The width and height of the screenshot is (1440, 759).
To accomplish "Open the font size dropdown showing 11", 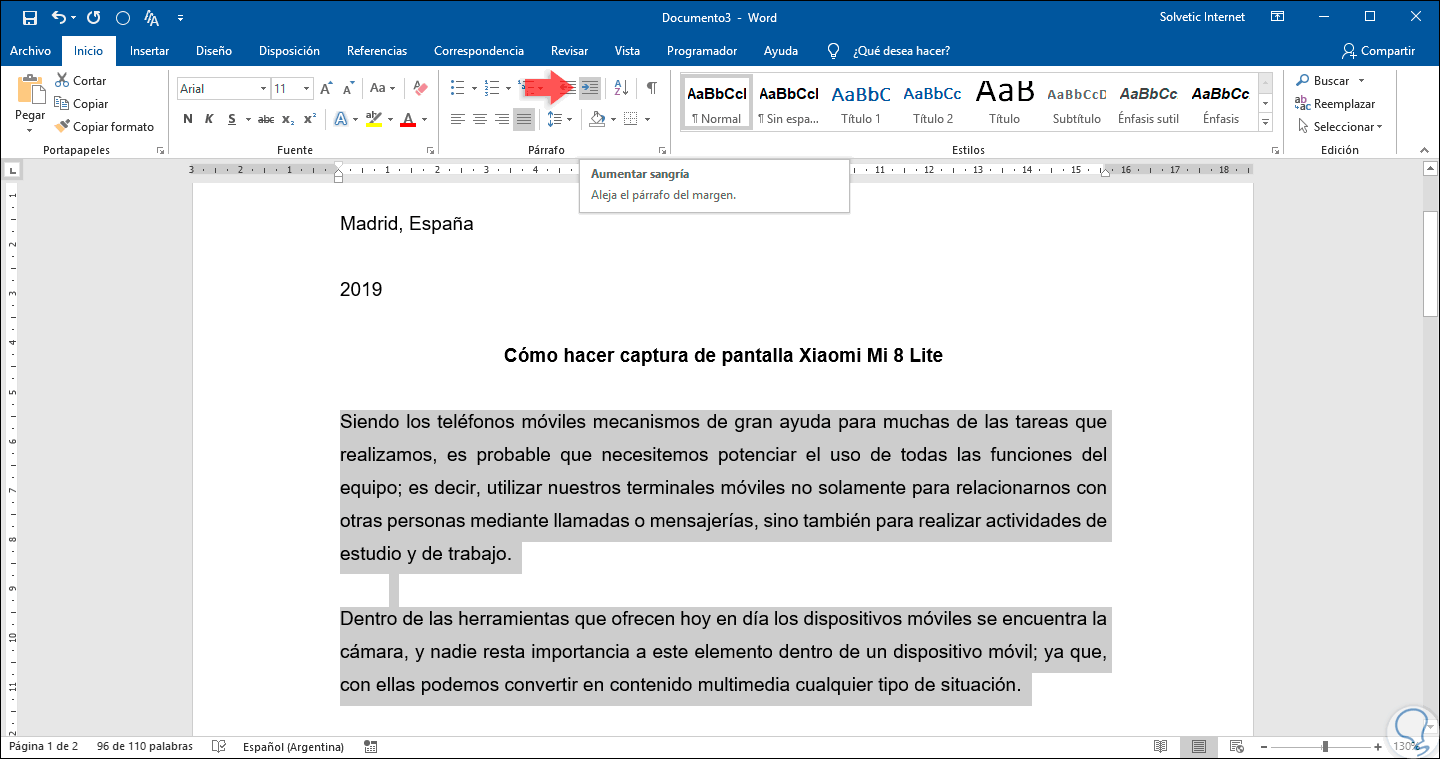I will (x=306, y=89).
